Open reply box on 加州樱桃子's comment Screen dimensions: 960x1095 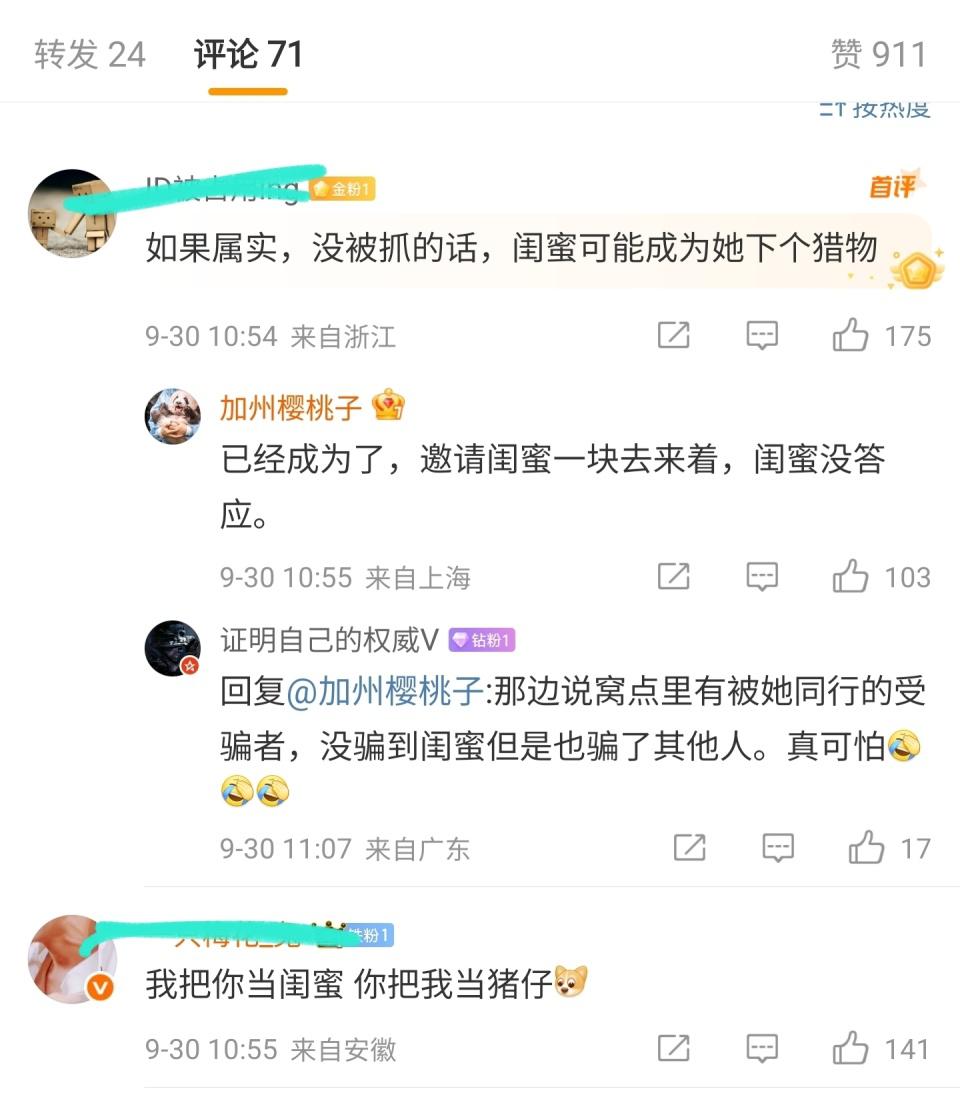click(x=762, y=578)
